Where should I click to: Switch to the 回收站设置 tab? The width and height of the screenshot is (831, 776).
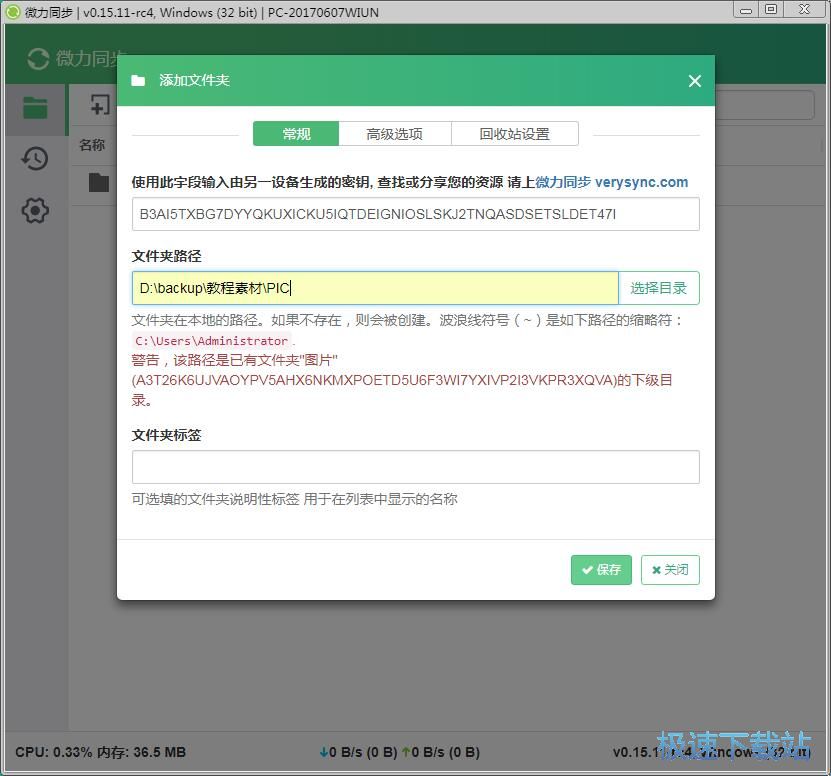coord(515,134)
